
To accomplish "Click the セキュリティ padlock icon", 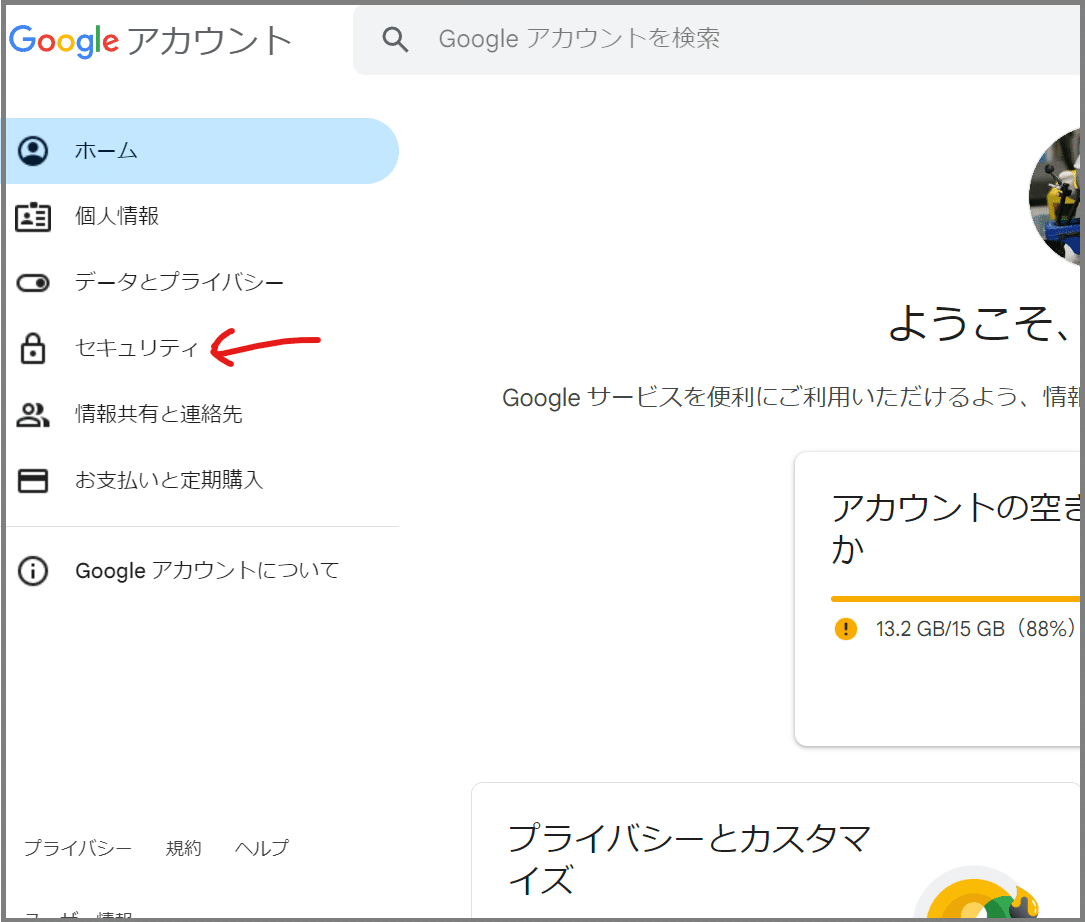I will pos(33,348).
